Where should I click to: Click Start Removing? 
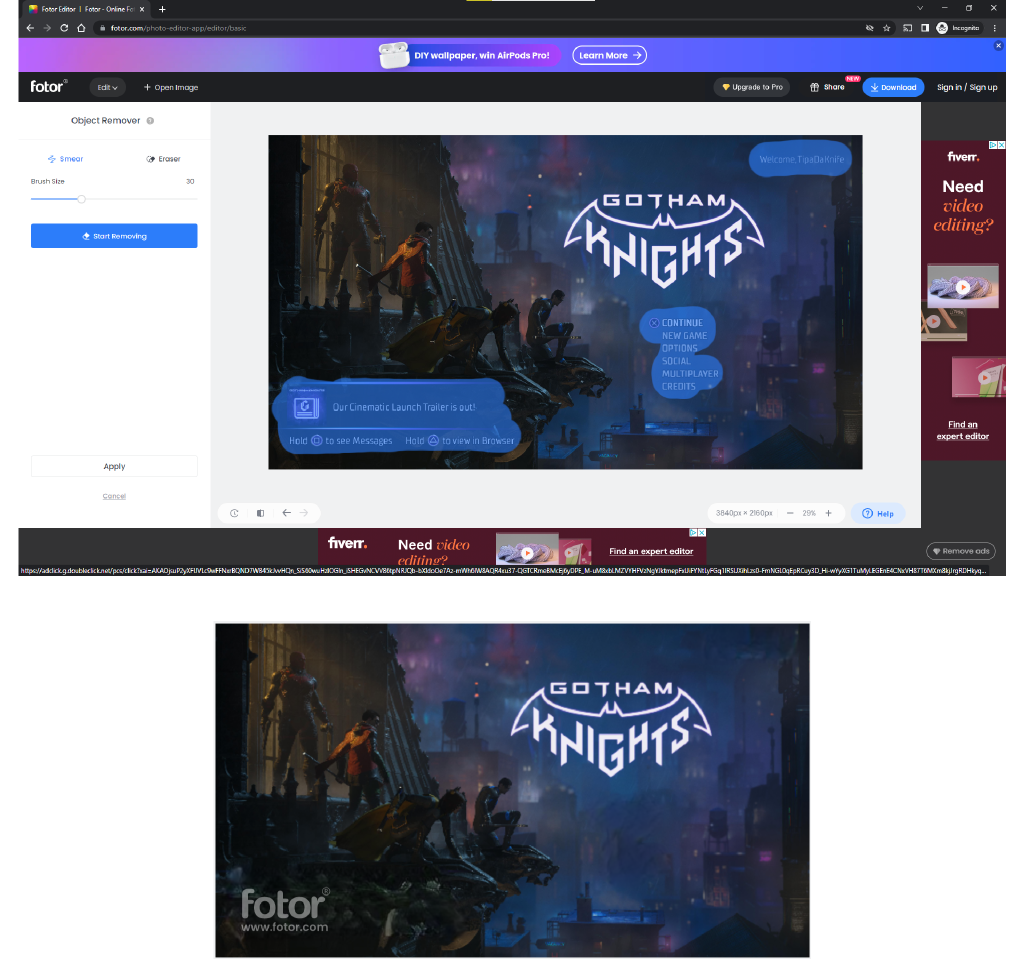(114, 236)
